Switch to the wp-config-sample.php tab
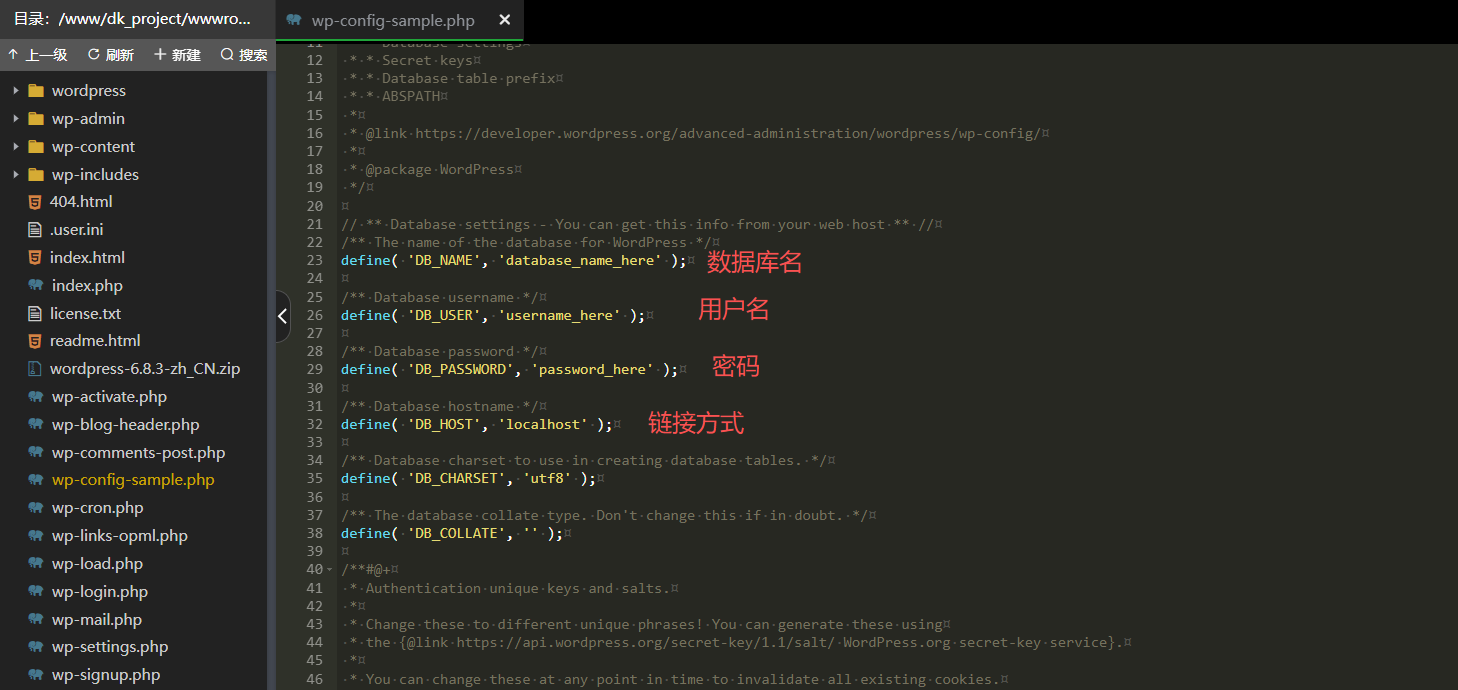The height and width of the screenshot is (690, 1458). (x=392, y=21)
